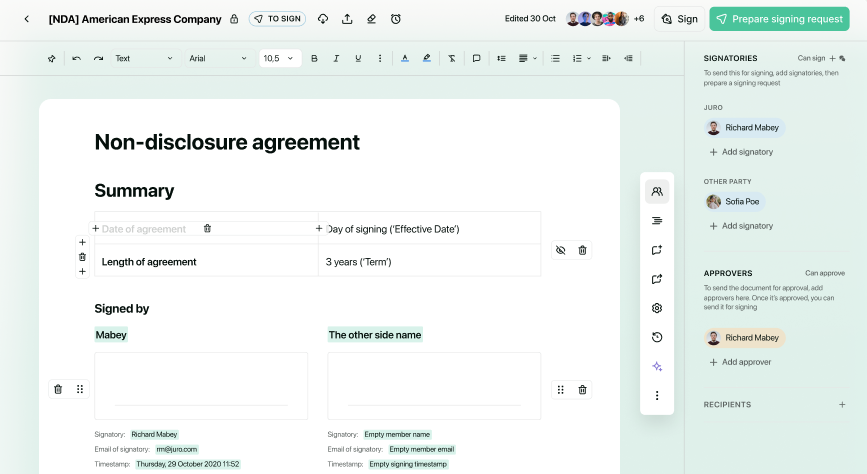This screenshot has height=474, width=867.
Task: Open the signatories people tab in the side toolbar
Action: pyautogui.click(x=657, y=191)
